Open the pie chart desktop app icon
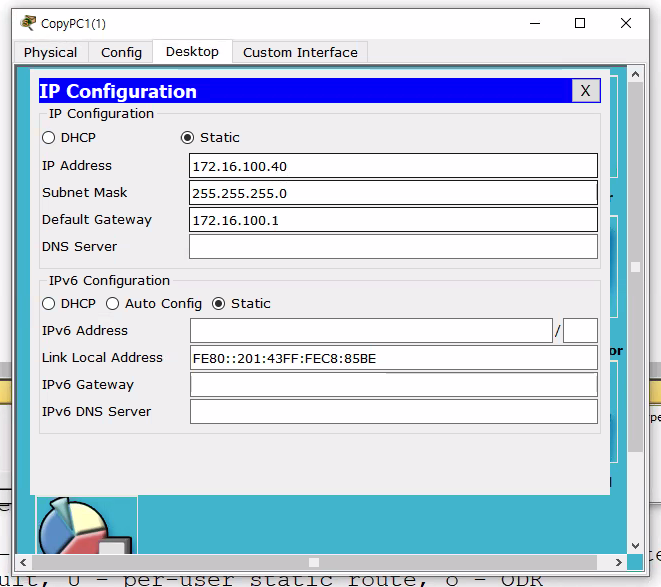The height and width of the screenshot is (587, 661). pos(86,525)
